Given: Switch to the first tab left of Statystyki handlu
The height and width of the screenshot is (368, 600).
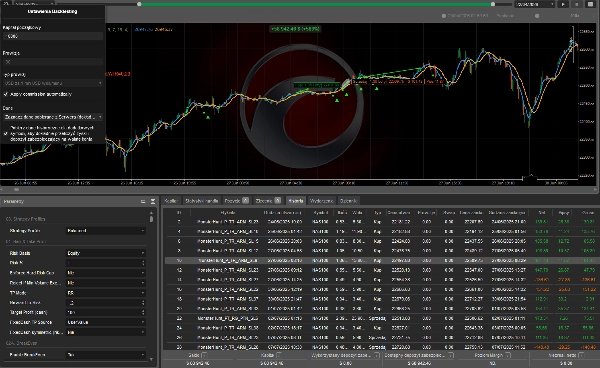Looking at the screenshot, I should click(x=171, y=201).
